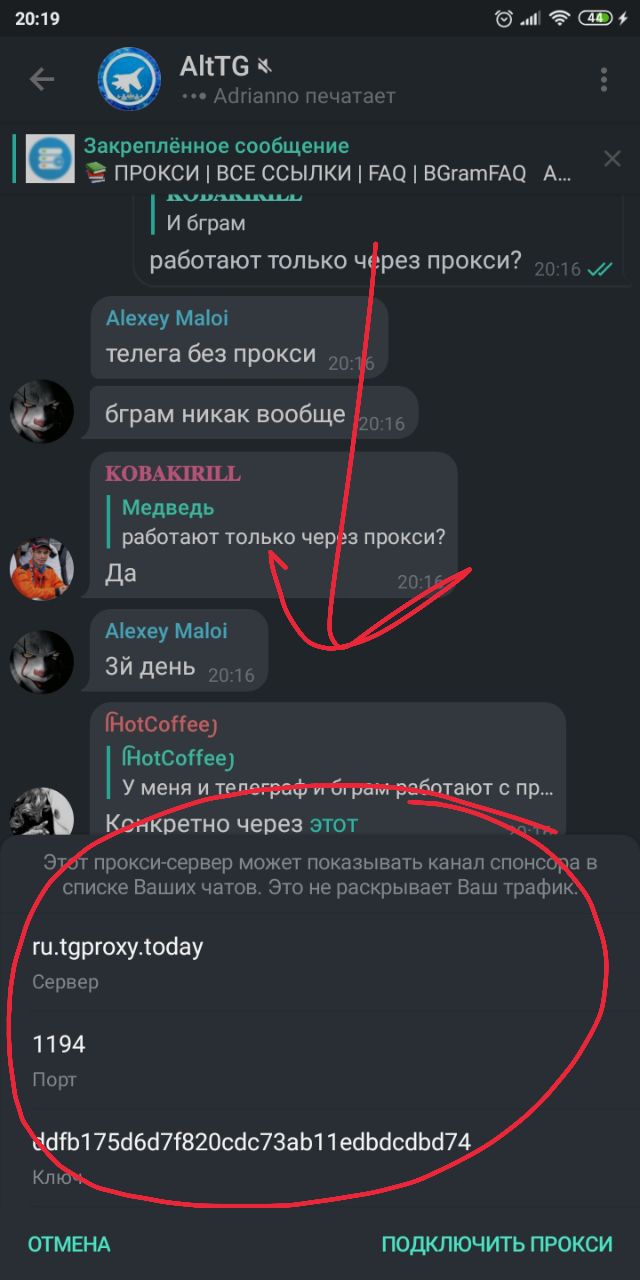The height and width of the screenshot is (1280, 640).
Task: Tap the clown avatar beside бграм message
Action: click(42, 411)
